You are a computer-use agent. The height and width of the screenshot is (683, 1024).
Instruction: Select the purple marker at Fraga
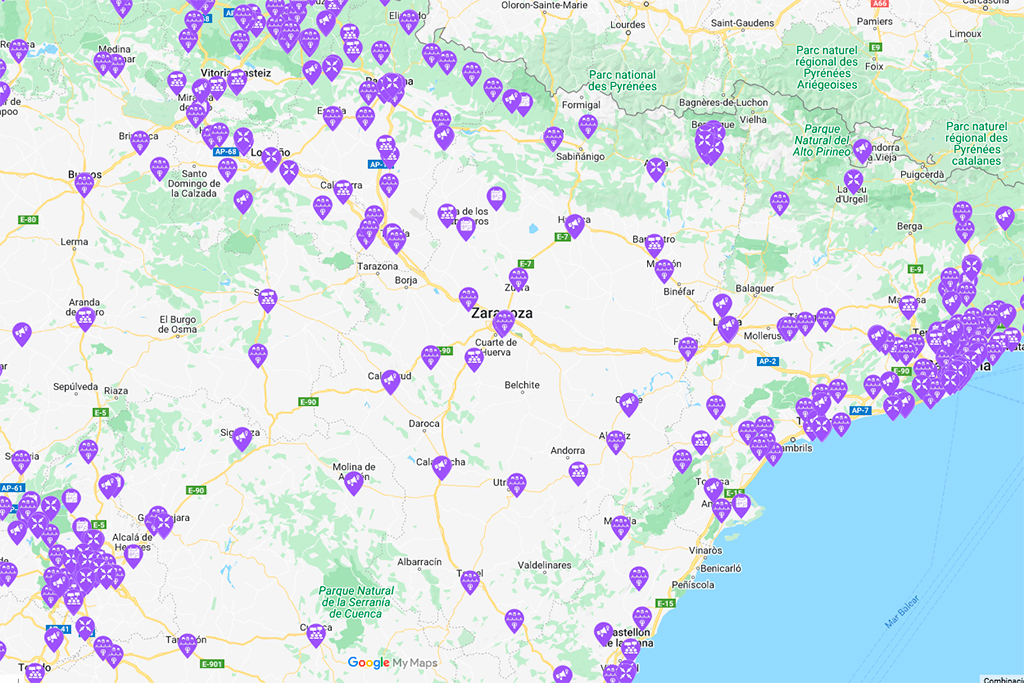coord(688,349)
